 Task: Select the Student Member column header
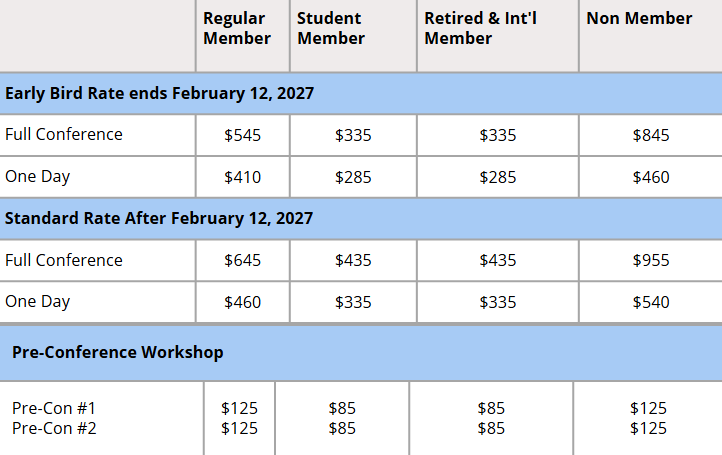(331, 28)
